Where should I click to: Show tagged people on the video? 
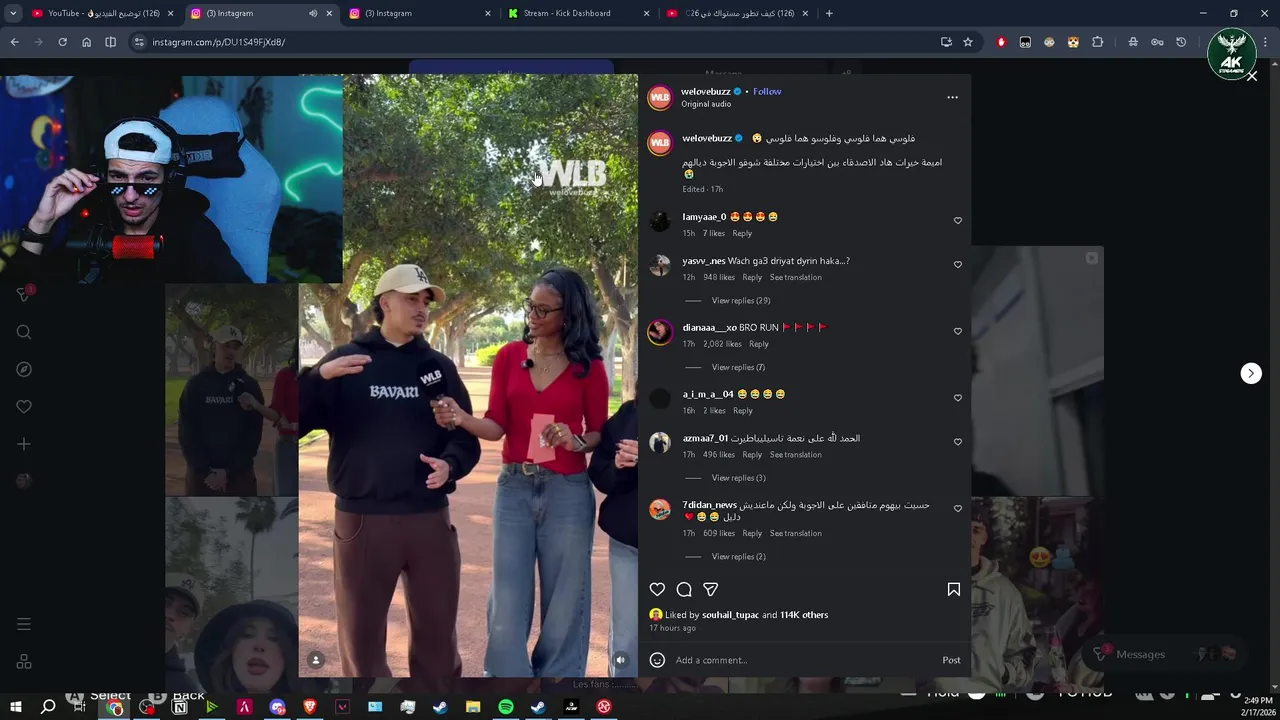coord(316,660)
